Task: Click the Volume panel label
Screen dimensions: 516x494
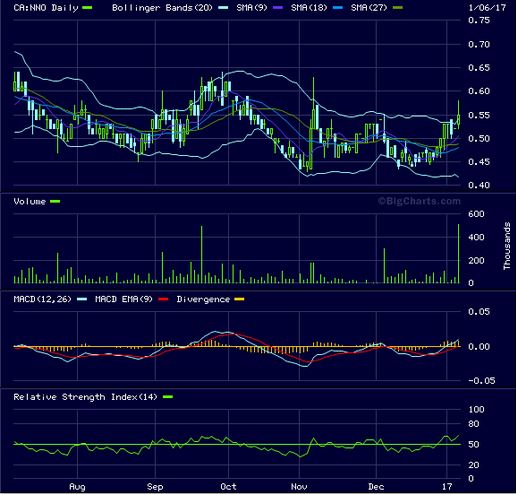Action: 30,201
